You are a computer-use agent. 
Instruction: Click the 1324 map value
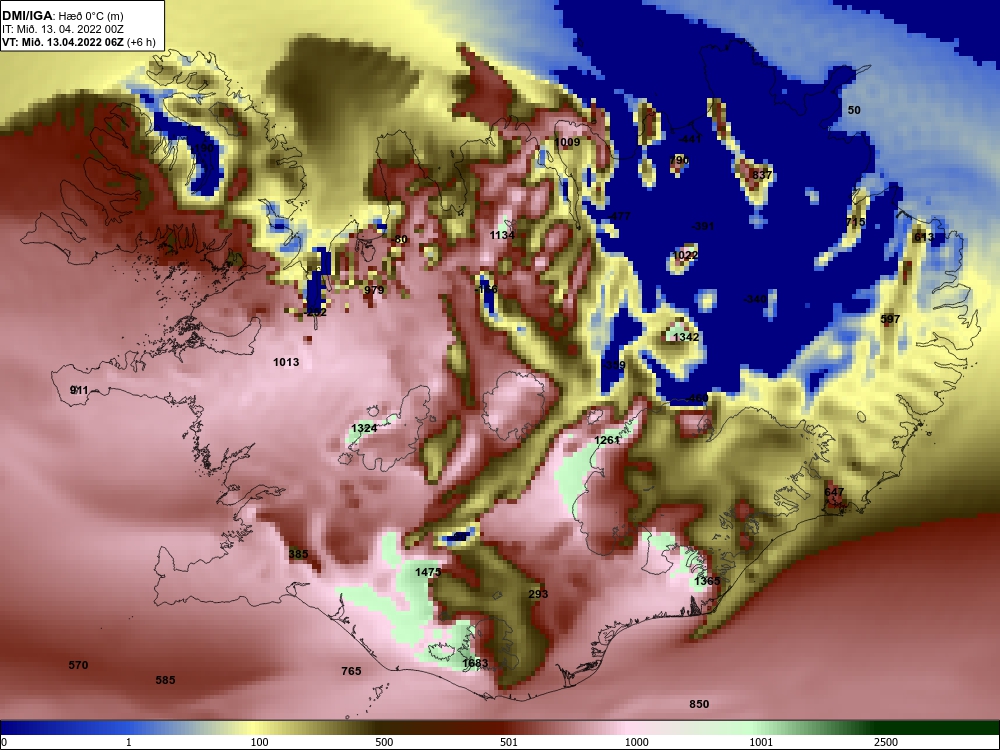click(364, 428)
